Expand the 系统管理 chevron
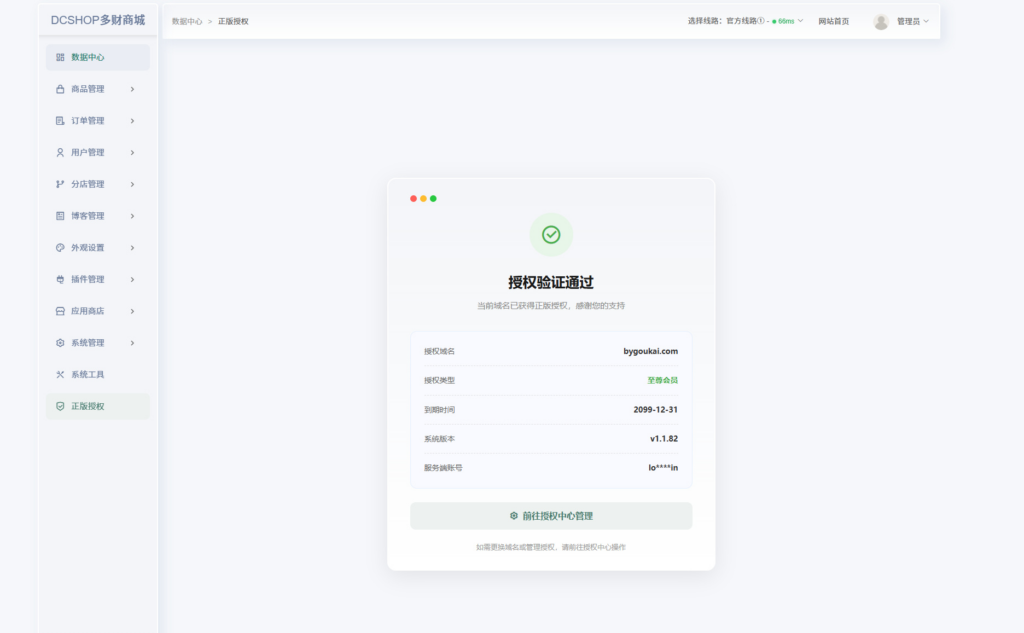This screenshot has width=1024, height=633. coord(132,343)
